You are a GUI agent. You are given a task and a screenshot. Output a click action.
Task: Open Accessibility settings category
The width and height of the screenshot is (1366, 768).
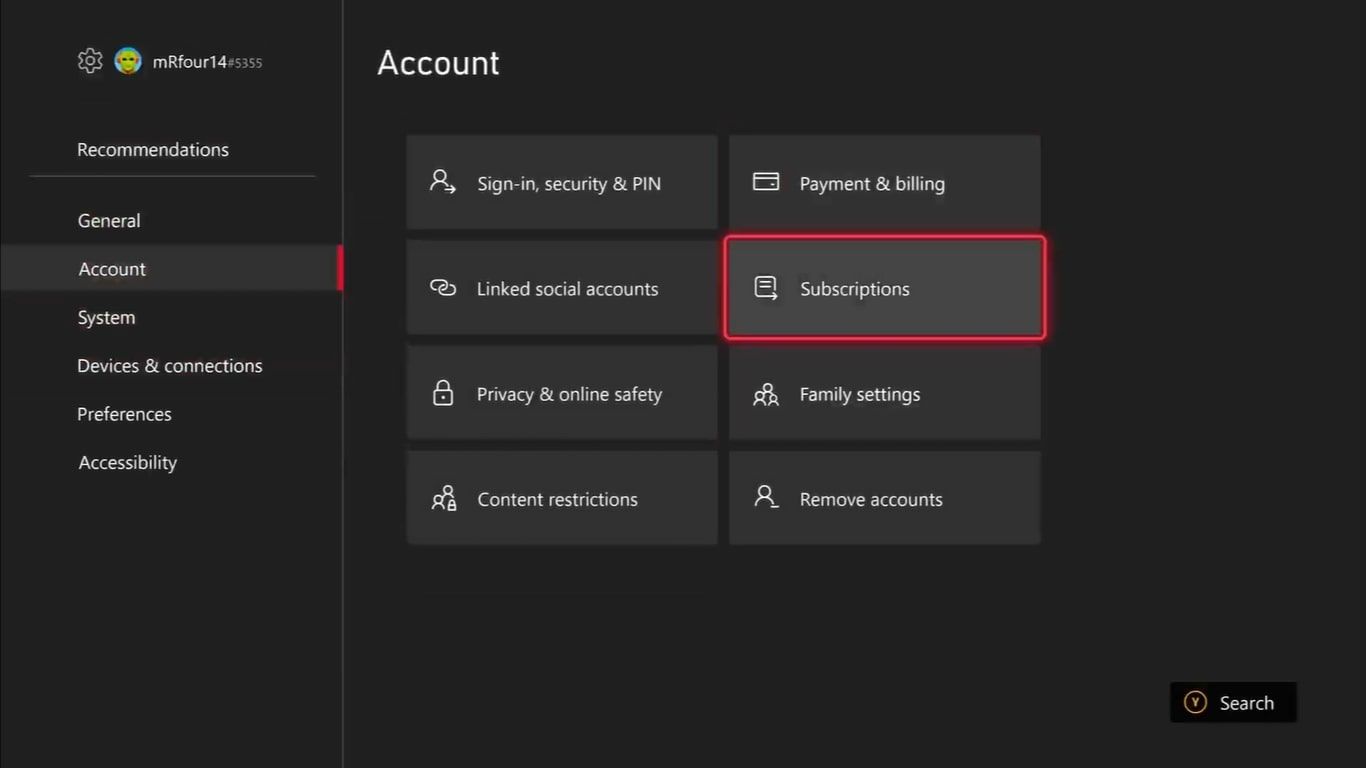pos(128,462)
